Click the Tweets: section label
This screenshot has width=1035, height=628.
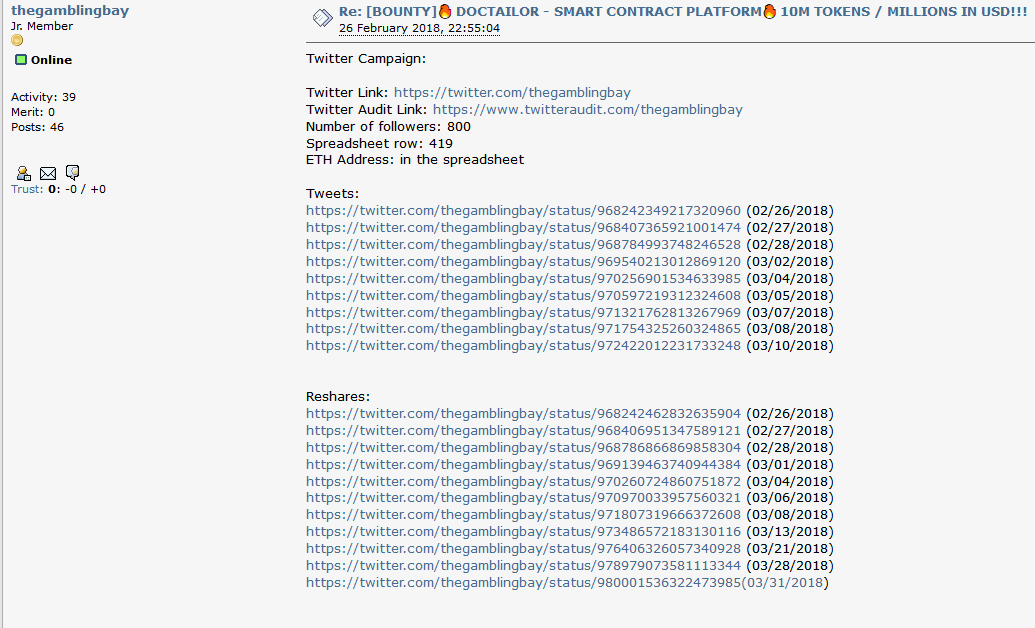coord(332,194)
